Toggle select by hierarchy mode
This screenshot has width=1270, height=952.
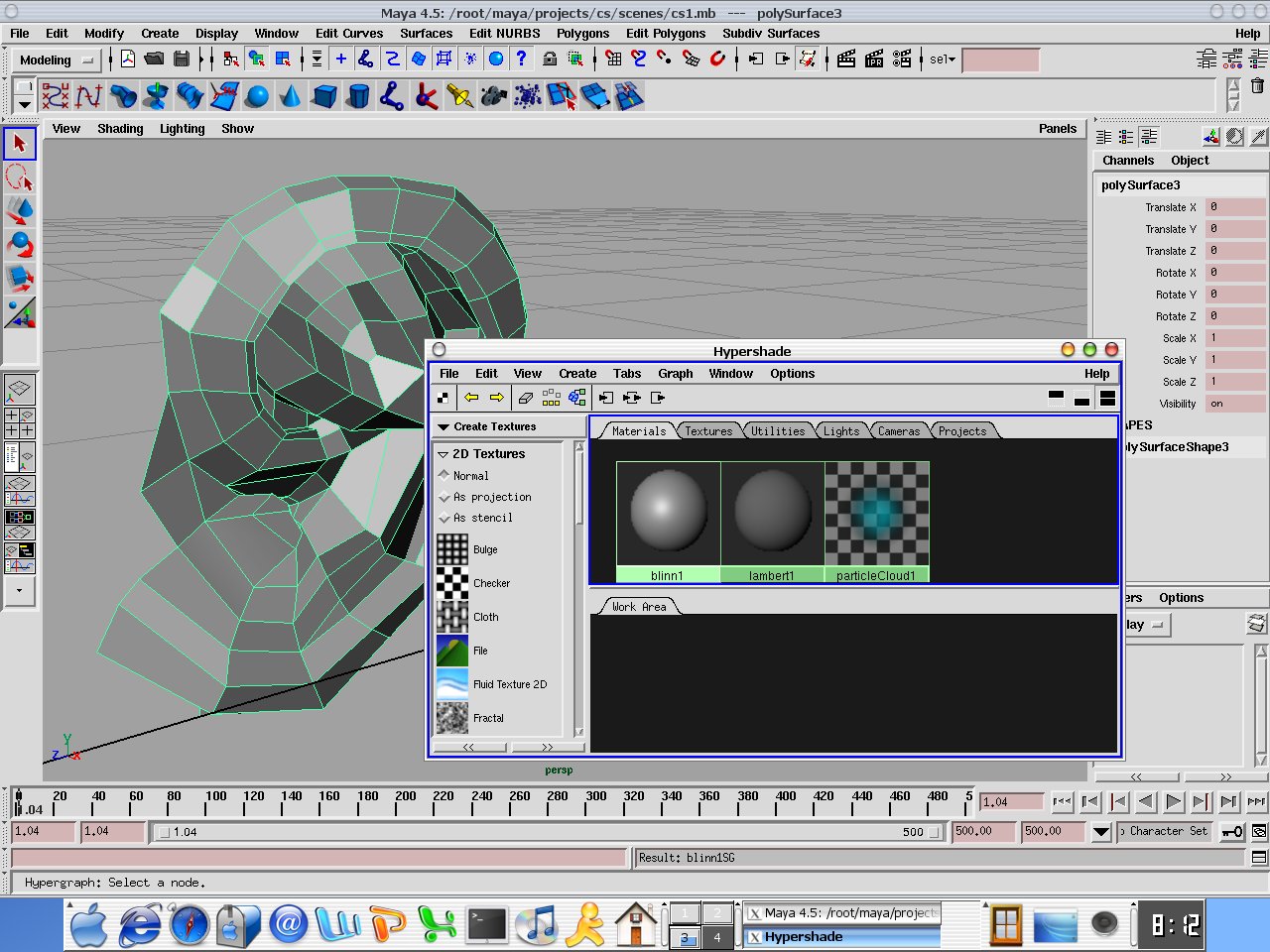[x=230, y=59]
